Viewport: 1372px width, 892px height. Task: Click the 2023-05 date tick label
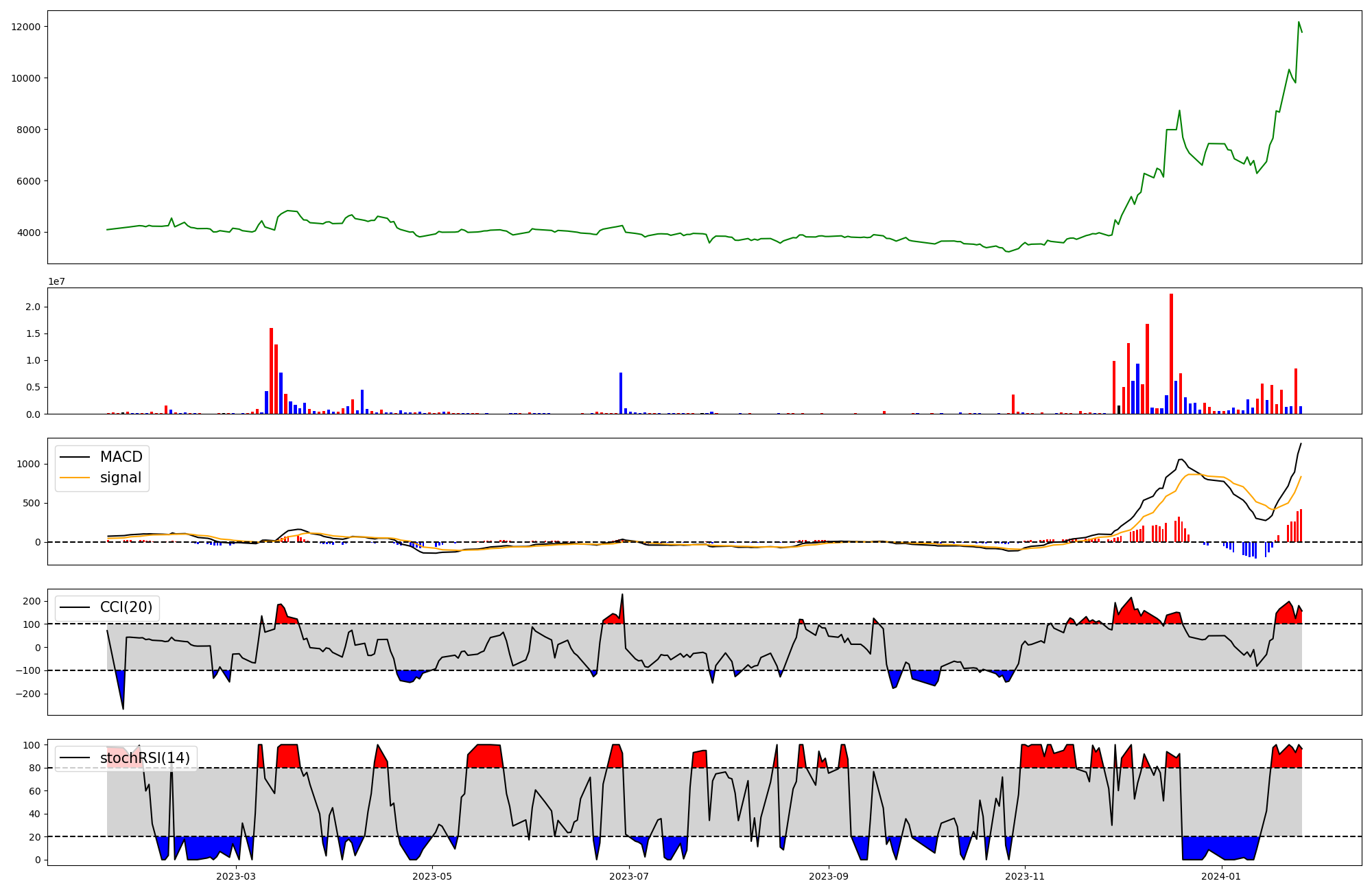coord(432,876)
